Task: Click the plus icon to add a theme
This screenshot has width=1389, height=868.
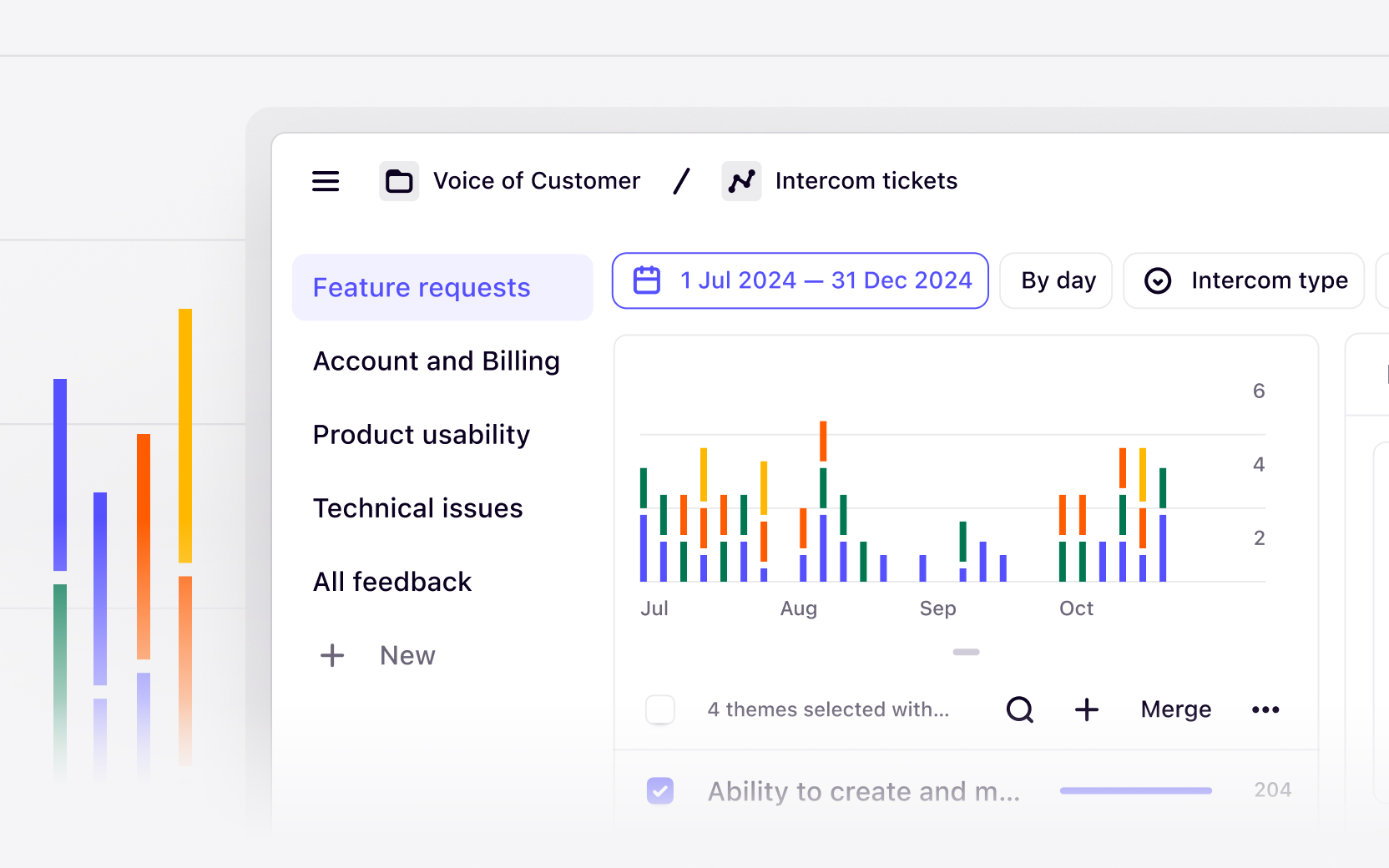Action: pos(1086,709)
